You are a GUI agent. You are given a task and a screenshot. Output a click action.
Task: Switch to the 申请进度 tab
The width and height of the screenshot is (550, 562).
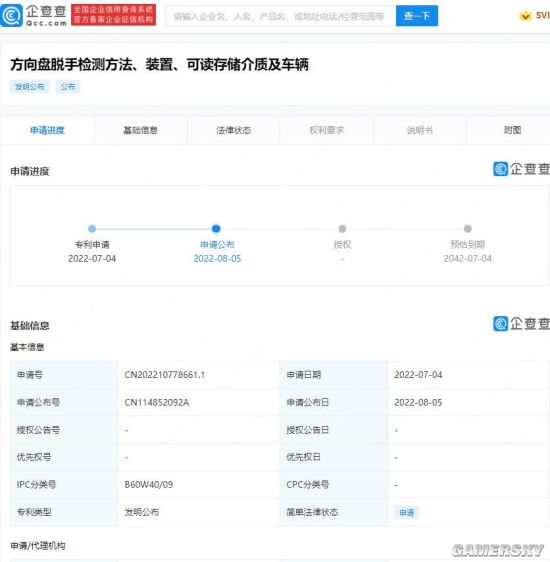coord(47,130)
